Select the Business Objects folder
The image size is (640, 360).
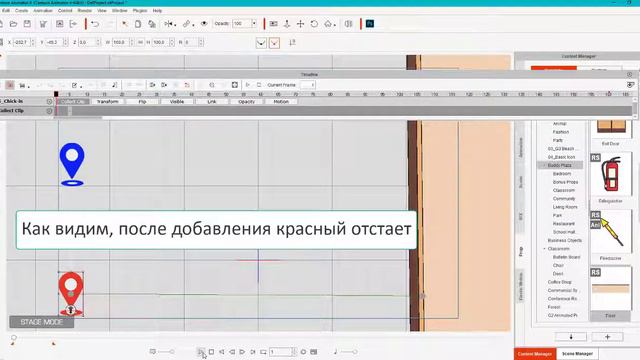click(x=564, y=240)
